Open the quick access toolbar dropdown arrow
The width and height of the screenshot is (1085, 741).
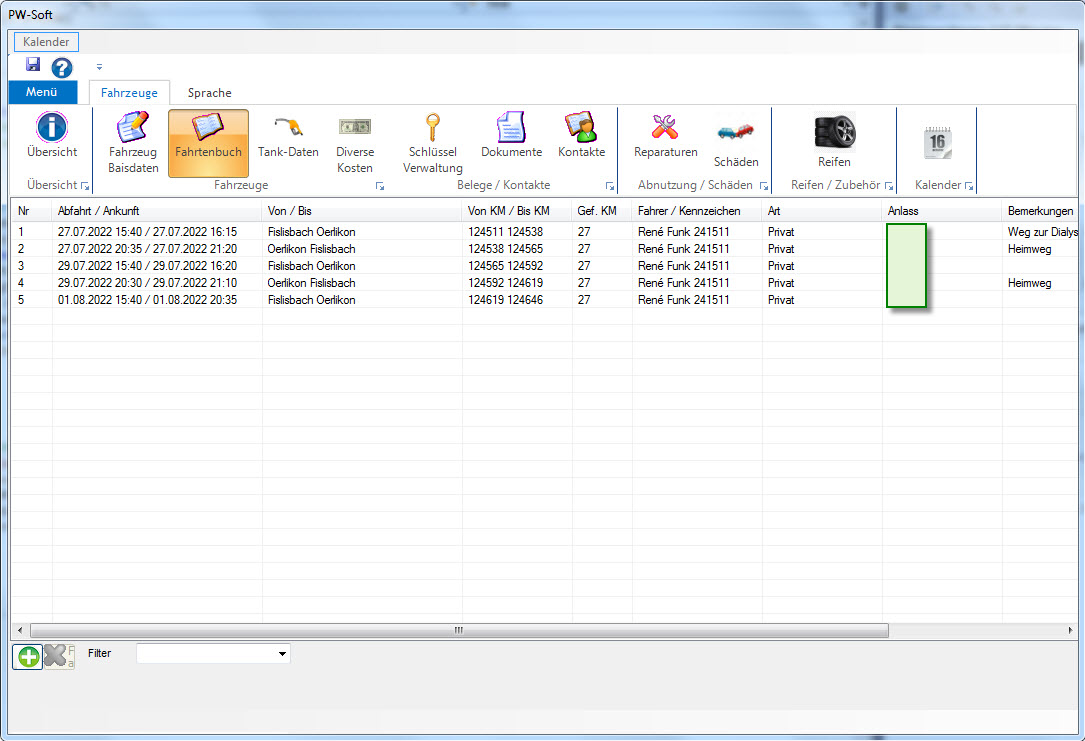99,67
